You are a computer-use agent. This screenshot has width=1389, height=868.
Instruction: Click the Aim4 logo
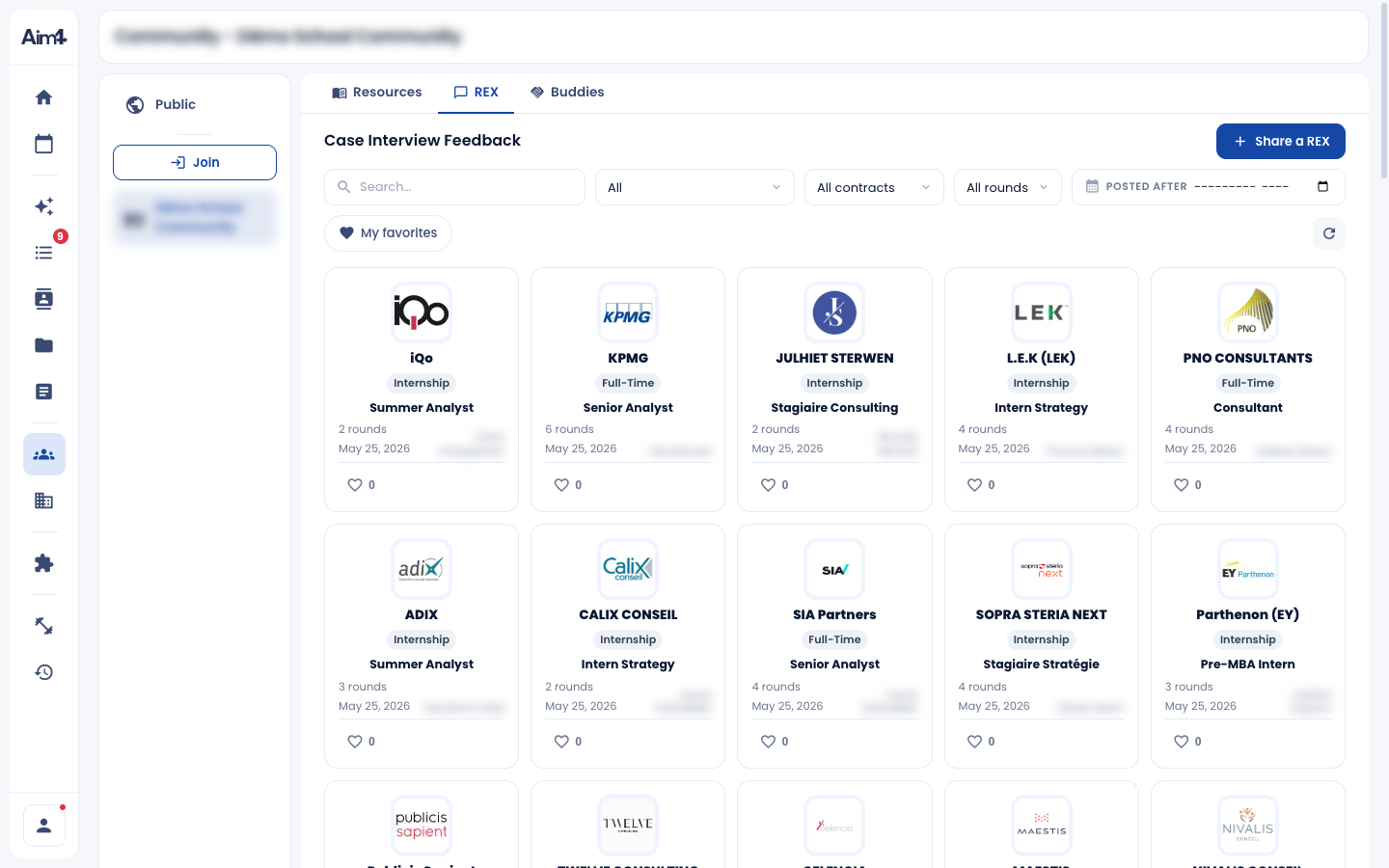point(44,37)
